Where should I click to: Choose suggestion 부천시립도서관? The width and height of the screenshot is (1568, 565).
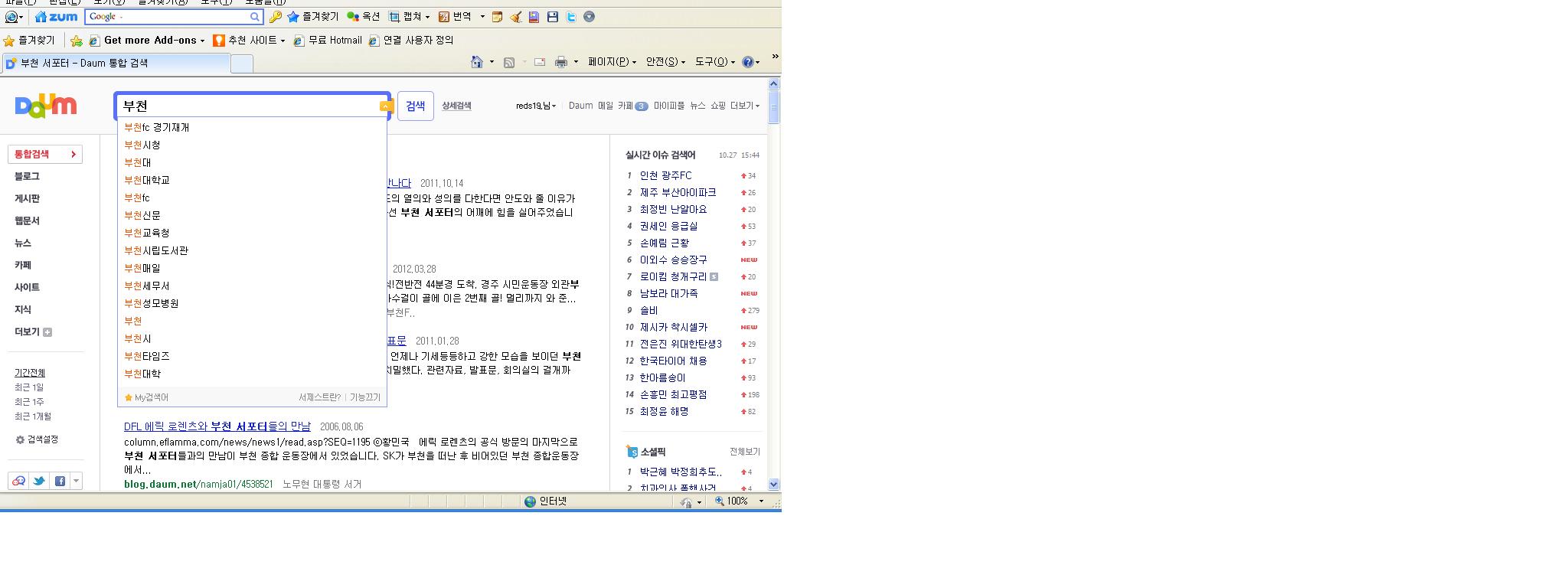156,250
